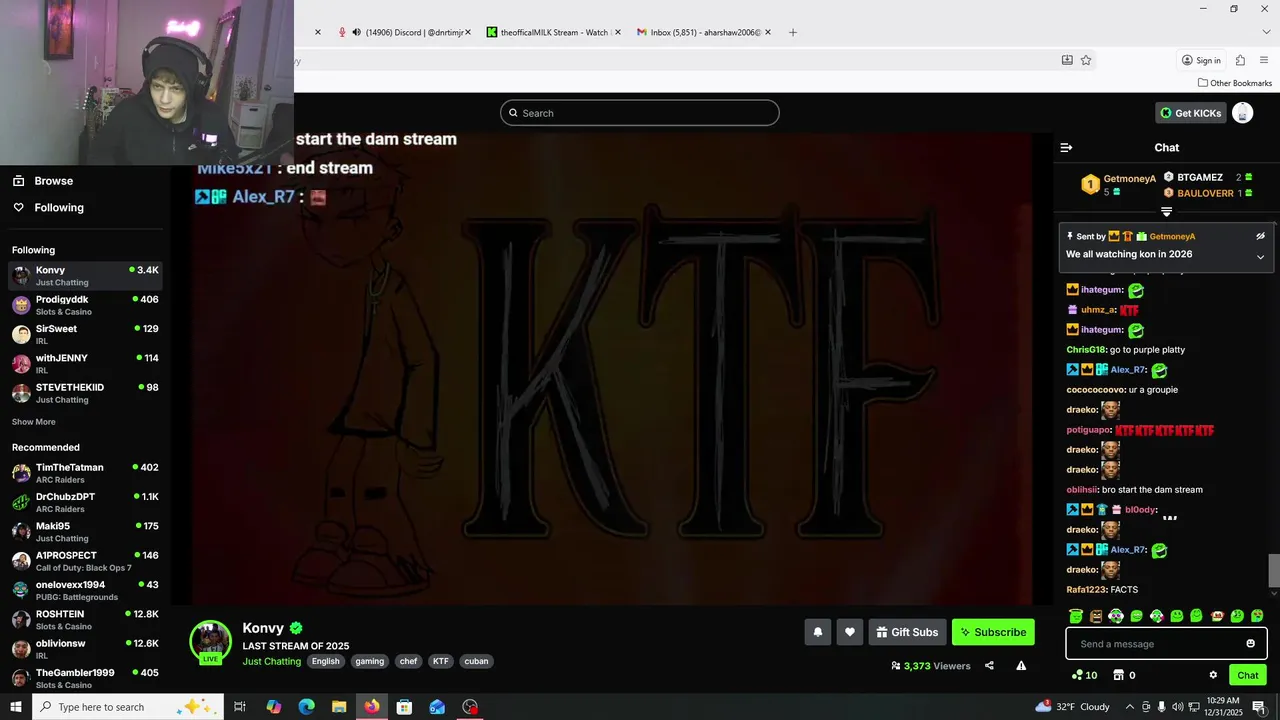
Task: Select the KTF tag
Action: coord(440,661)
